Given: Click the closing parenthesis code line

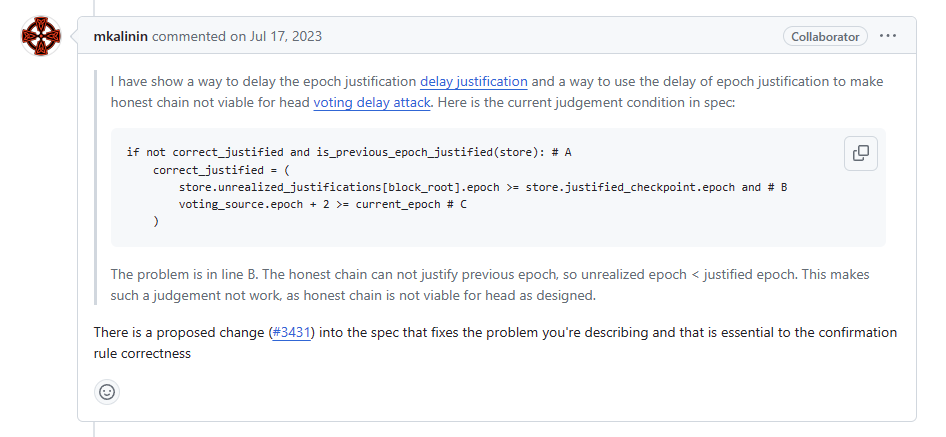Looking at the screenshot, I should click(156, 221).
